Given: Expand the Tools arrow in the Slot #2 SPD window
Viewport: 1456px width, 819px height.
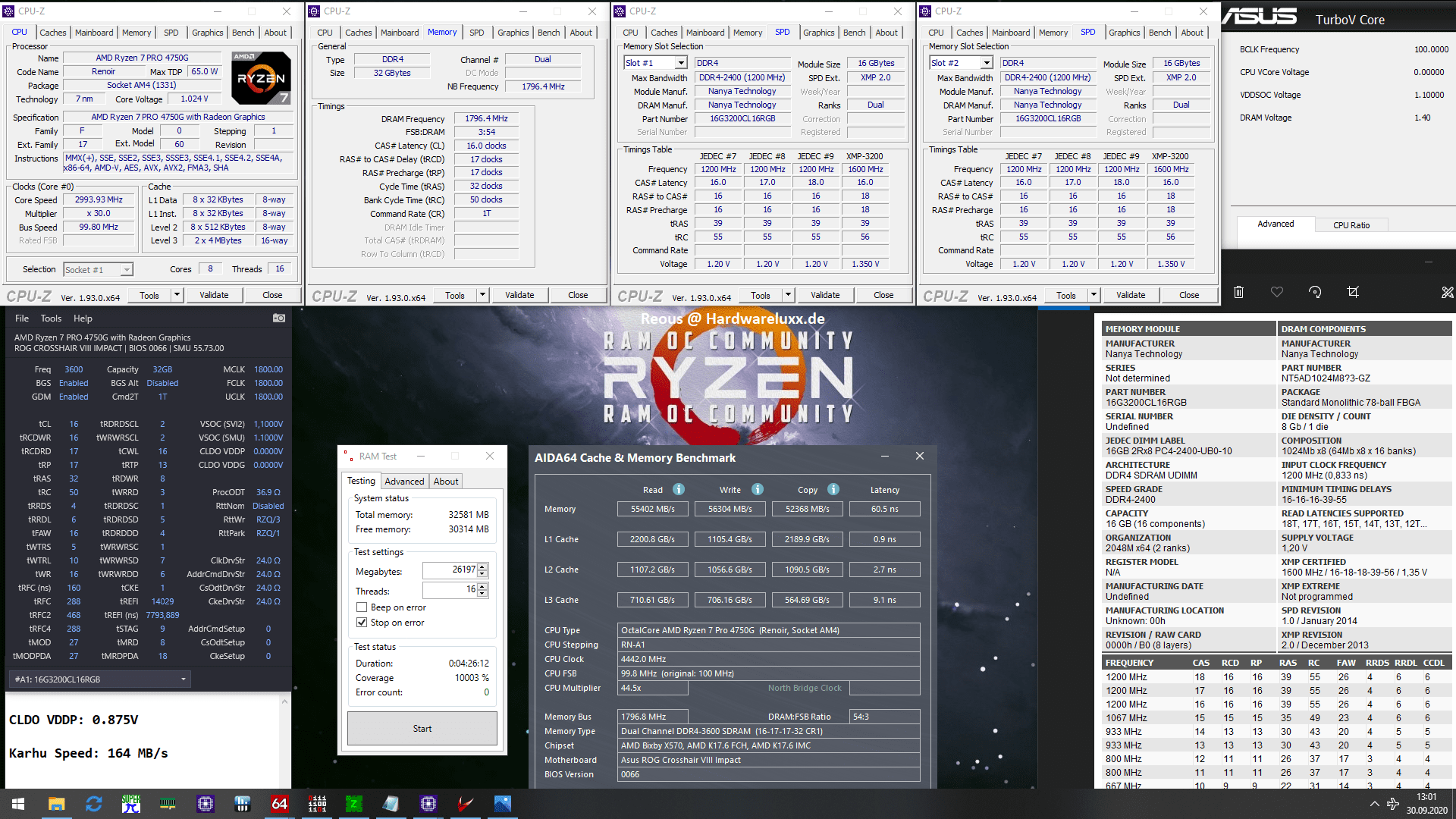Looking at the screenshot, I should 1094,295.
